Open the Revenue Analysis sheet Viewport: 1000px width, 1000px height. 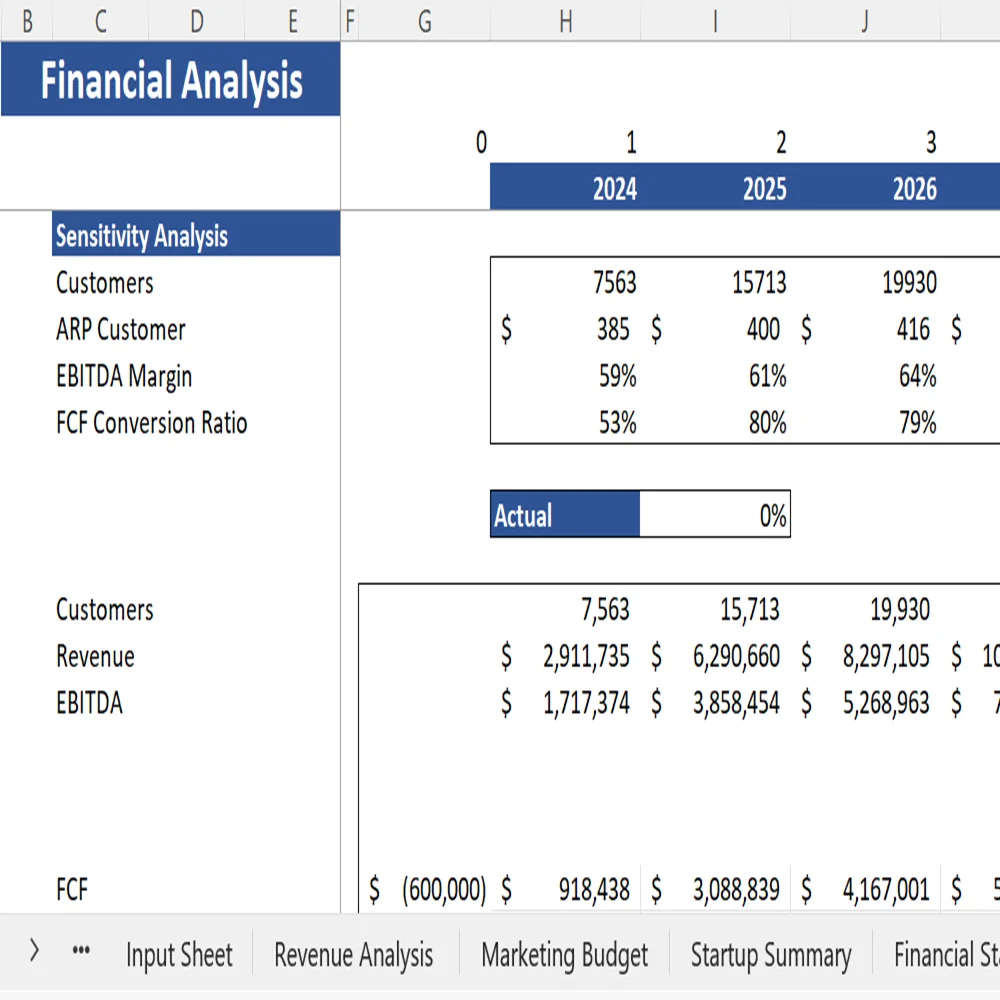(x=353, y=955)
